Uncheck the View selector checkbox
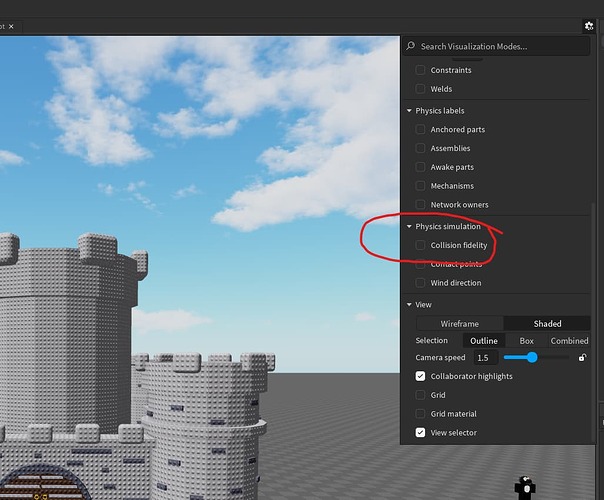This screenshot has width=604, height=500. (420, 433)
